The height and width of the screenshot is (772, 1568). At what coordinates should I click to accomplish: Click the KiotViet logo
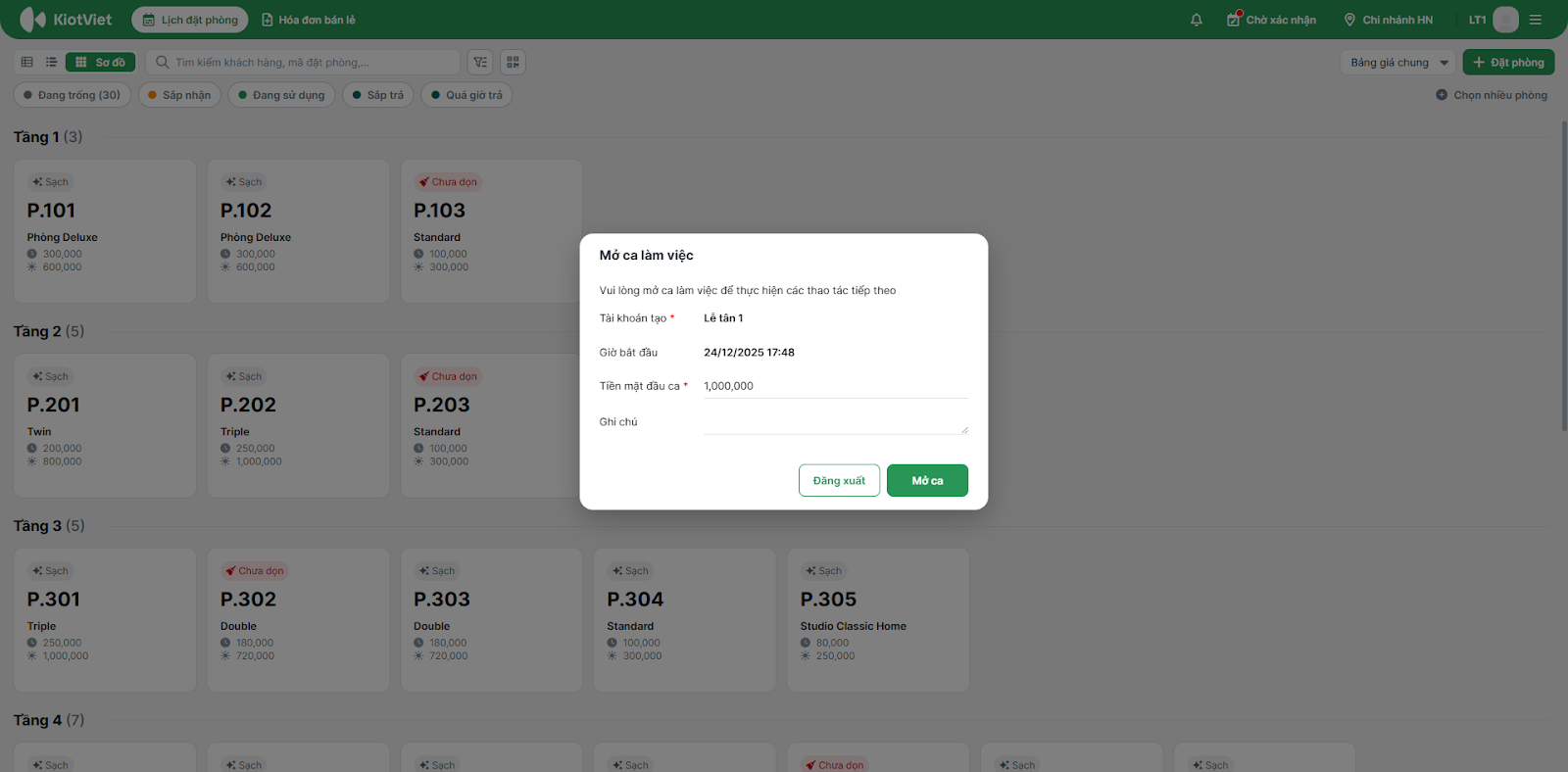[x=66, y=20]
